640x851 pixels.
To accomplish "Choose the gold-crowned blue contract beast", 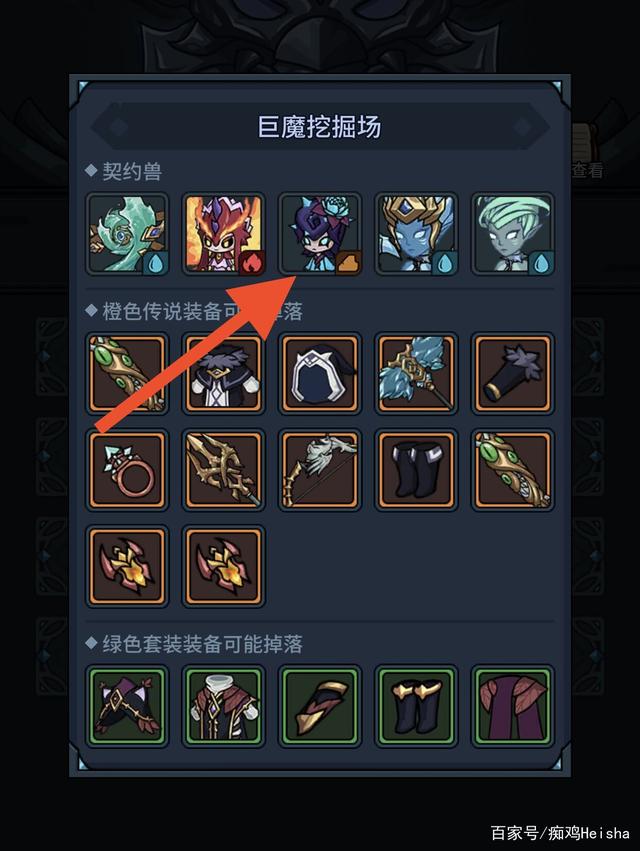I will [x=416, y=234].
